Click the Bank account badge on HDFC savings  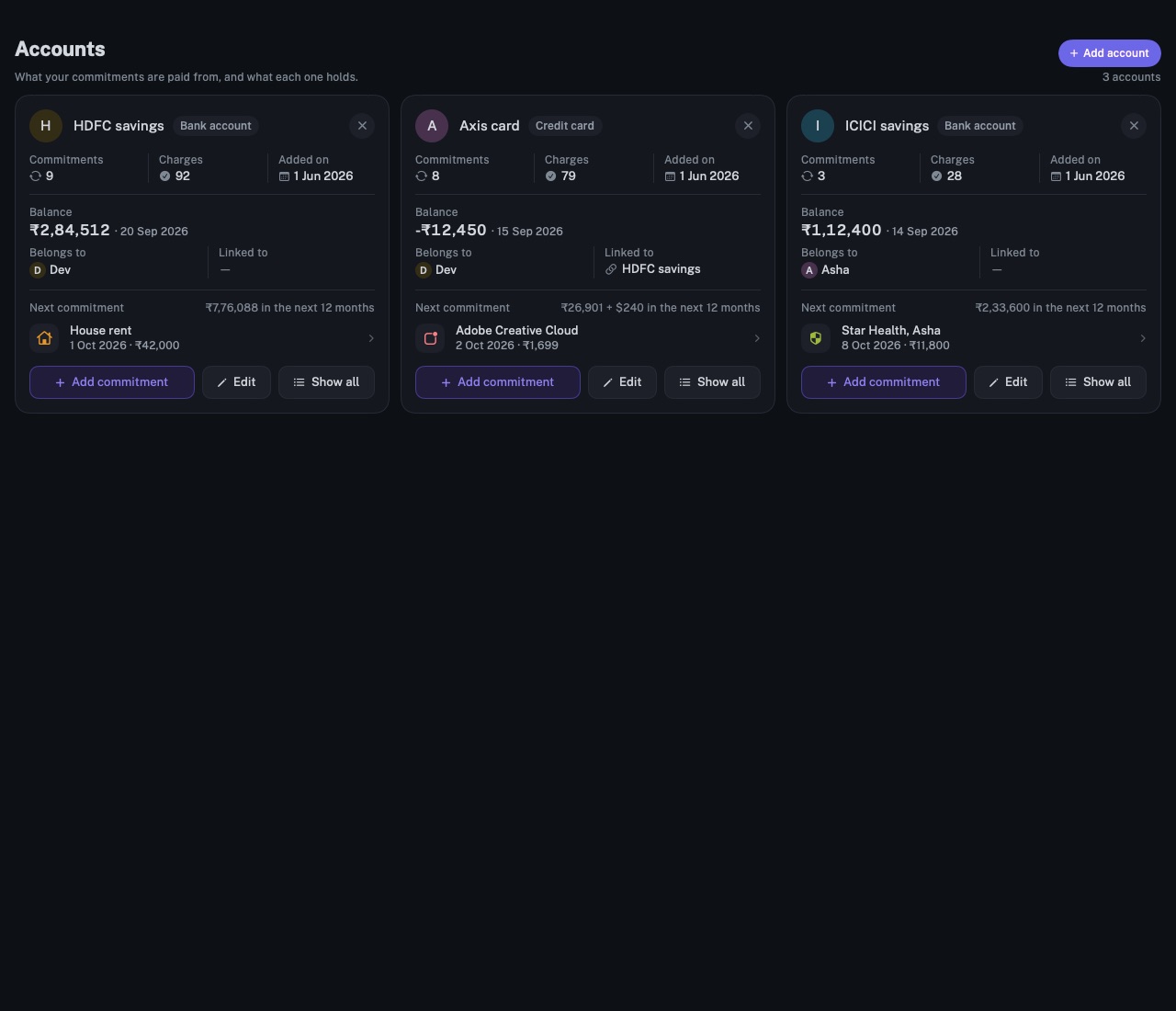216,126
